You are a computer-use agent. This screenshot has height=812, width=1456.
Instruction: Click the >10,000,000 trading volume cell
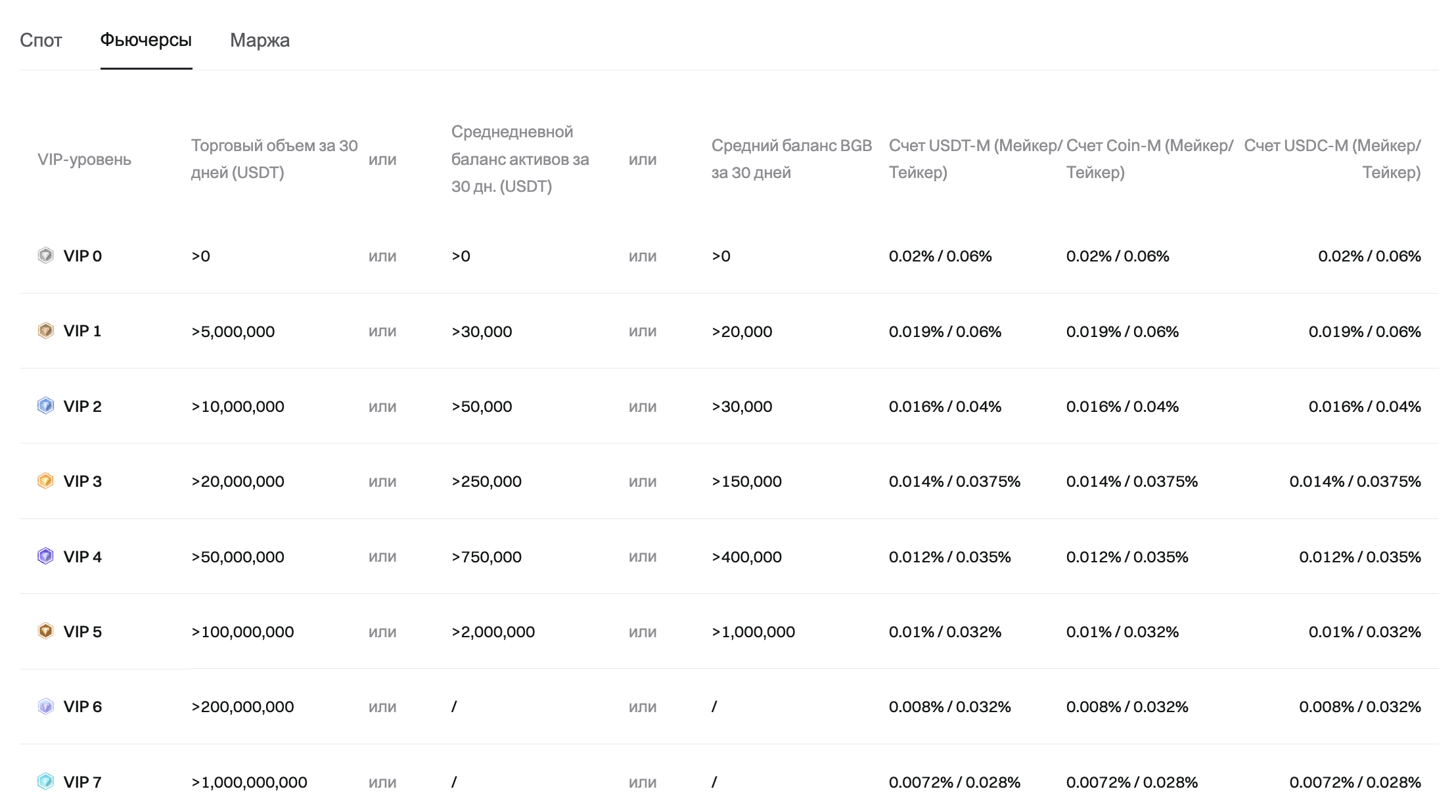point(238,407)
